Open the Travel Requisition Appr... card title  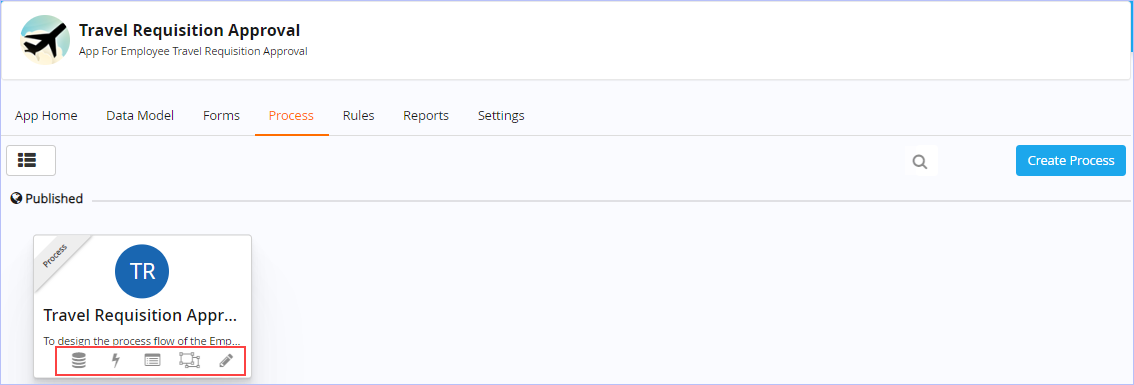coord(140,316)
